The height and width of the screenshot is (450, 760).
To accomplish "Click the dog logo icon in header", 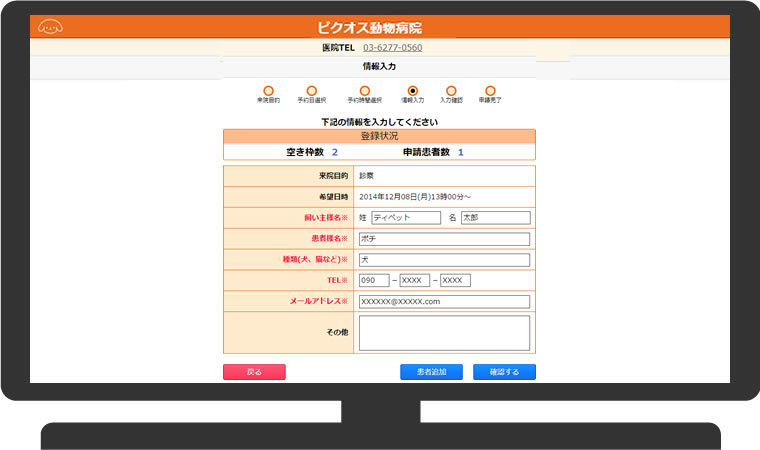I will [49, 26].
